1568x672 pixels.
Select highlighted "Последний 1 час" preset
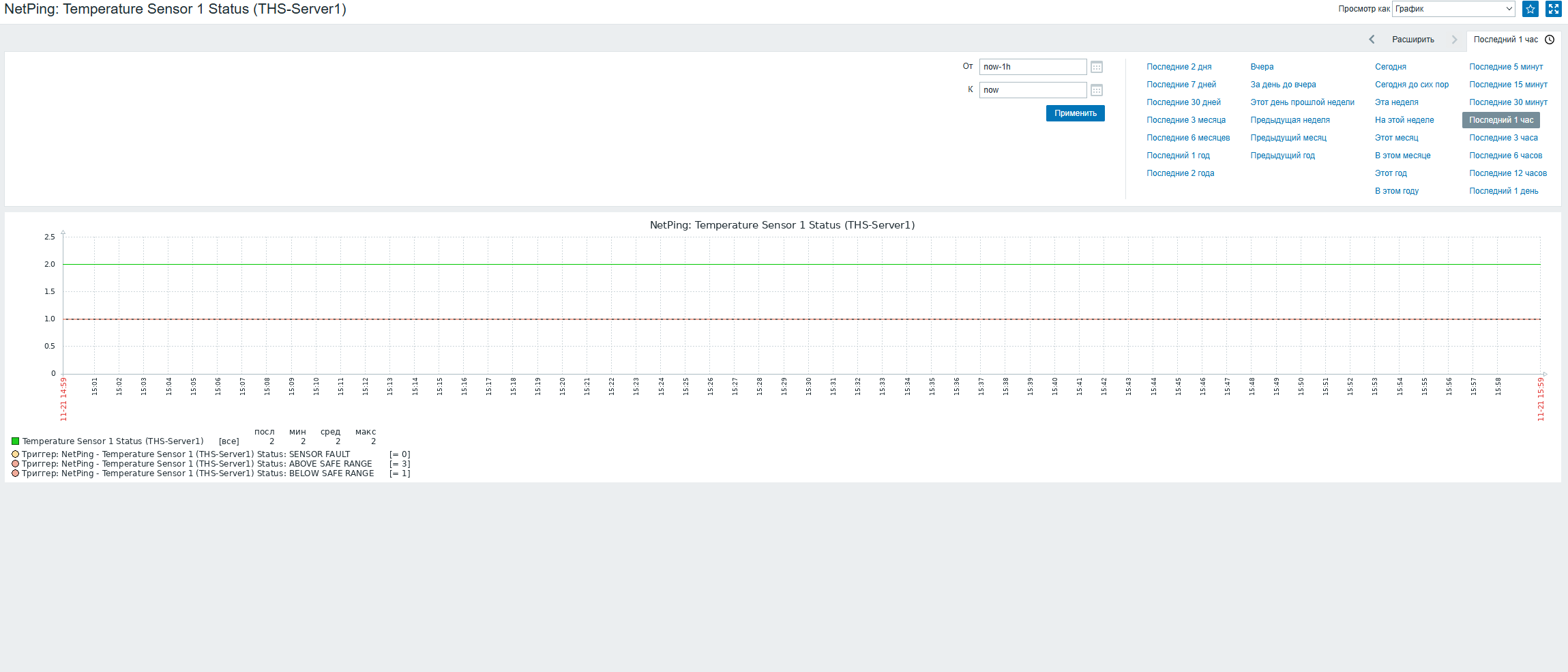1500,120
